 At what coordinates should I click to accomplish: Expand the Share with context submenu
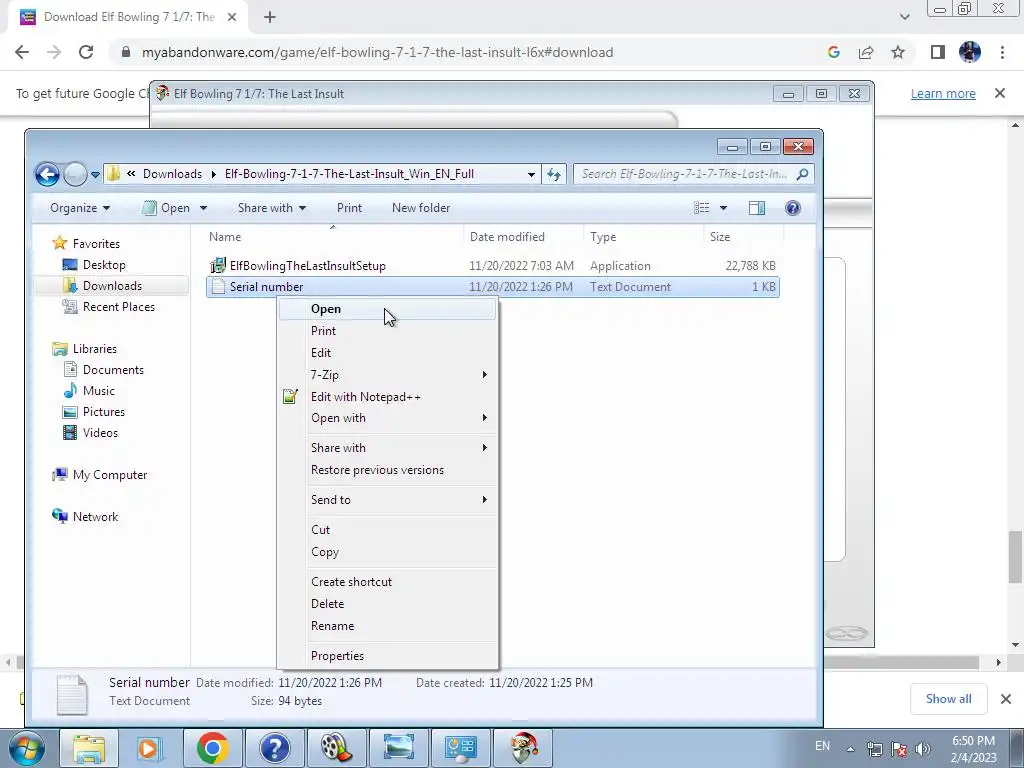click(387, 447)
